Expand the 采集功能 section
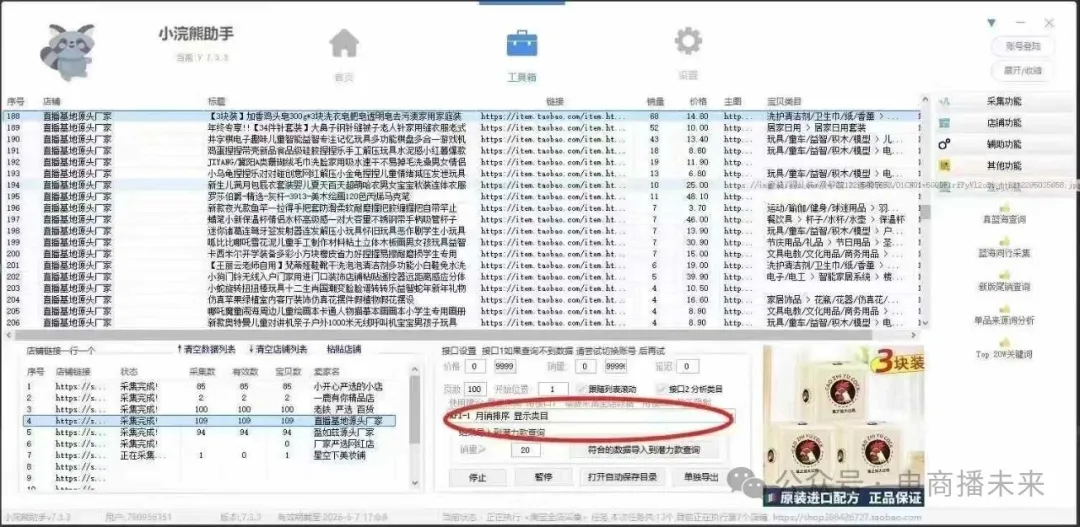Viewport: 1080px width, 527px height. coord(1003,101)
